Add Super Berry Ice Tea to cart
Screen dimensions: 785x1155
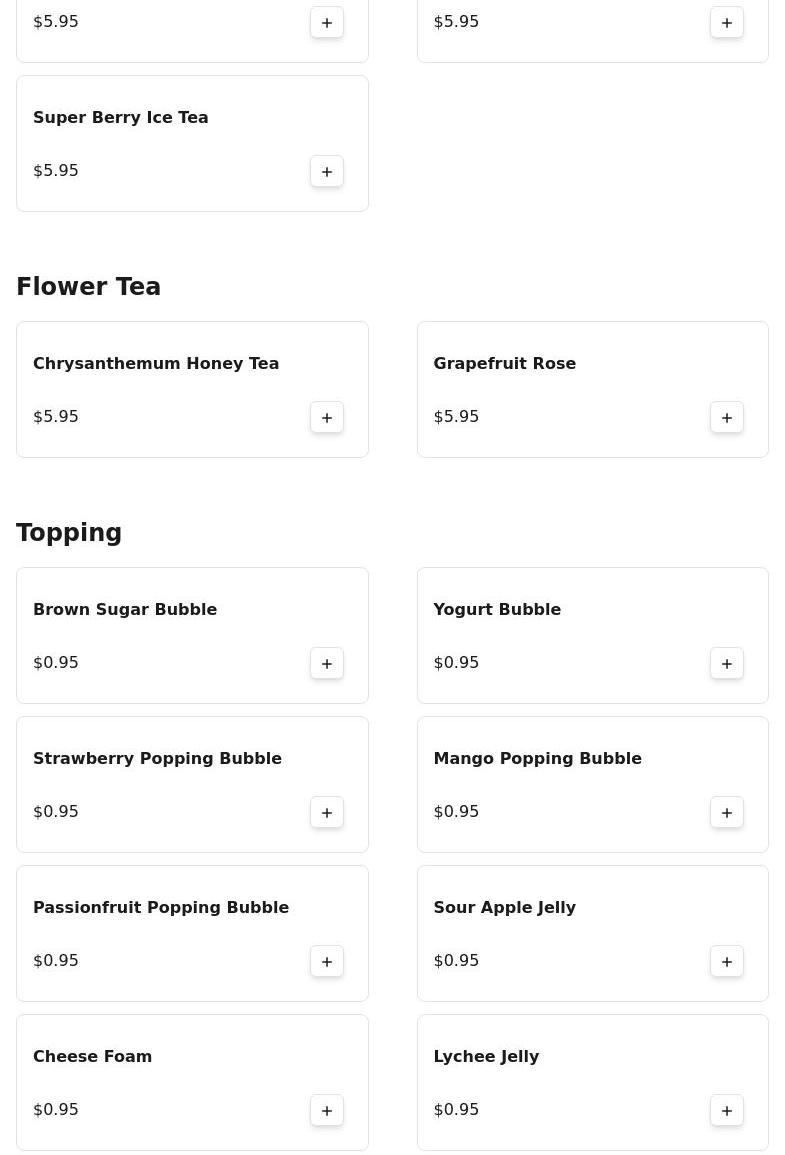[327, 171]
